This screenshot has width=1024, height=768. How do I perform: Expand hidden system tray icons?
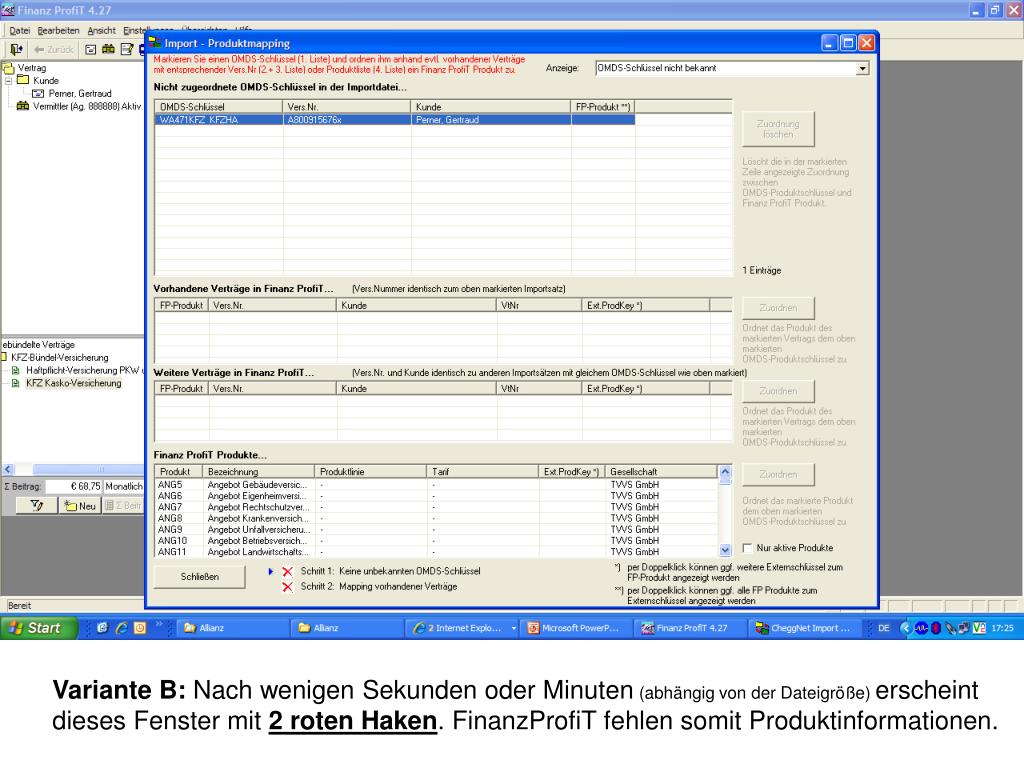tap(905, 628)
